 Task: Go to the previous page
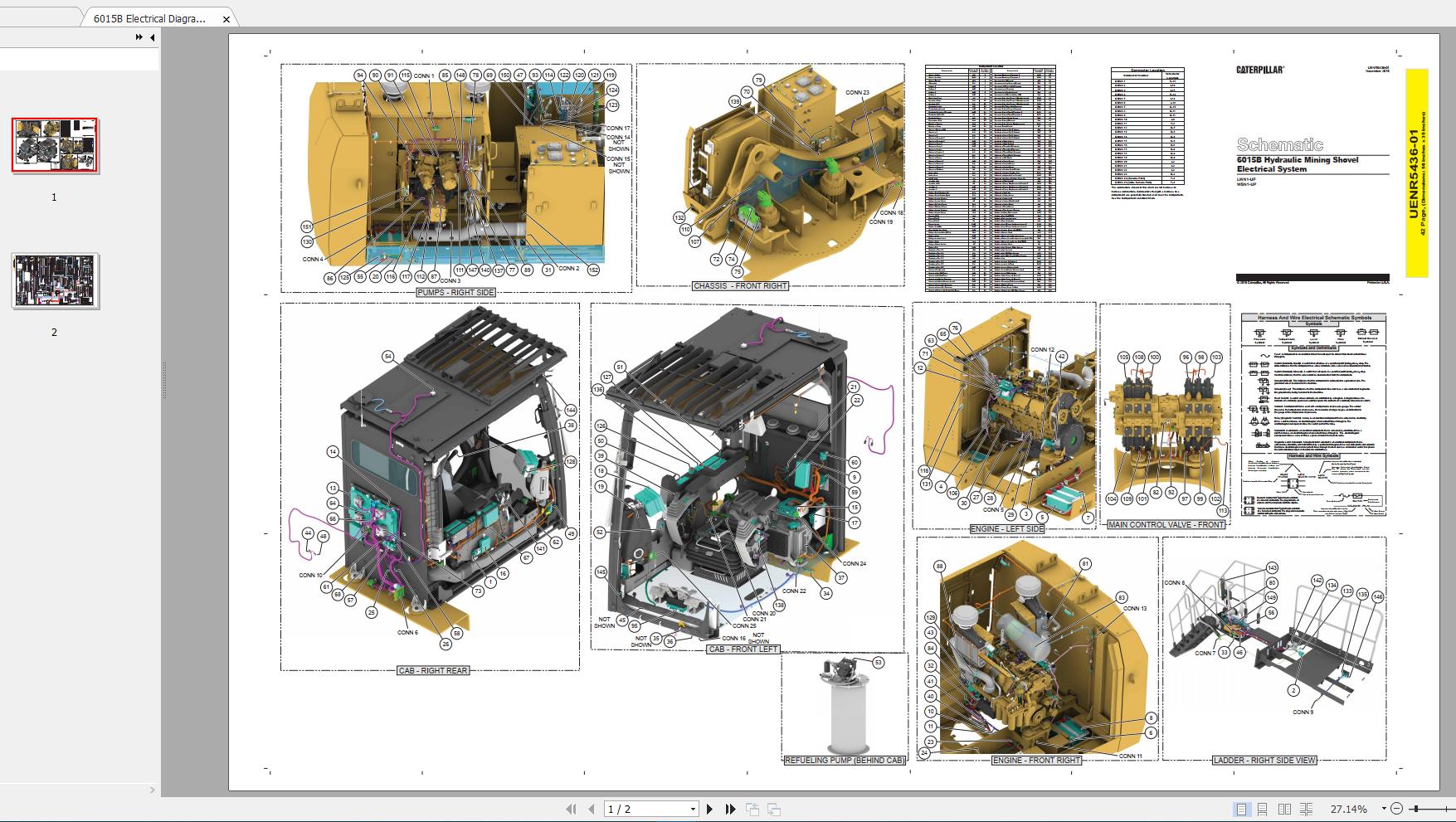(591, 809)
